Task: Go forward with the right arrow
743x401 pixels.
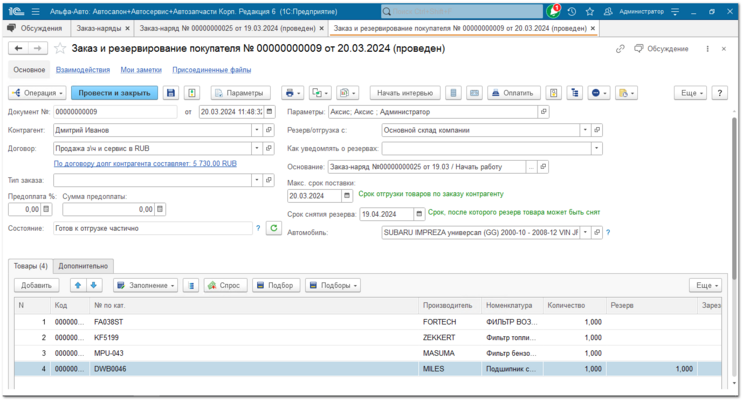Action: tap(37, 48)
